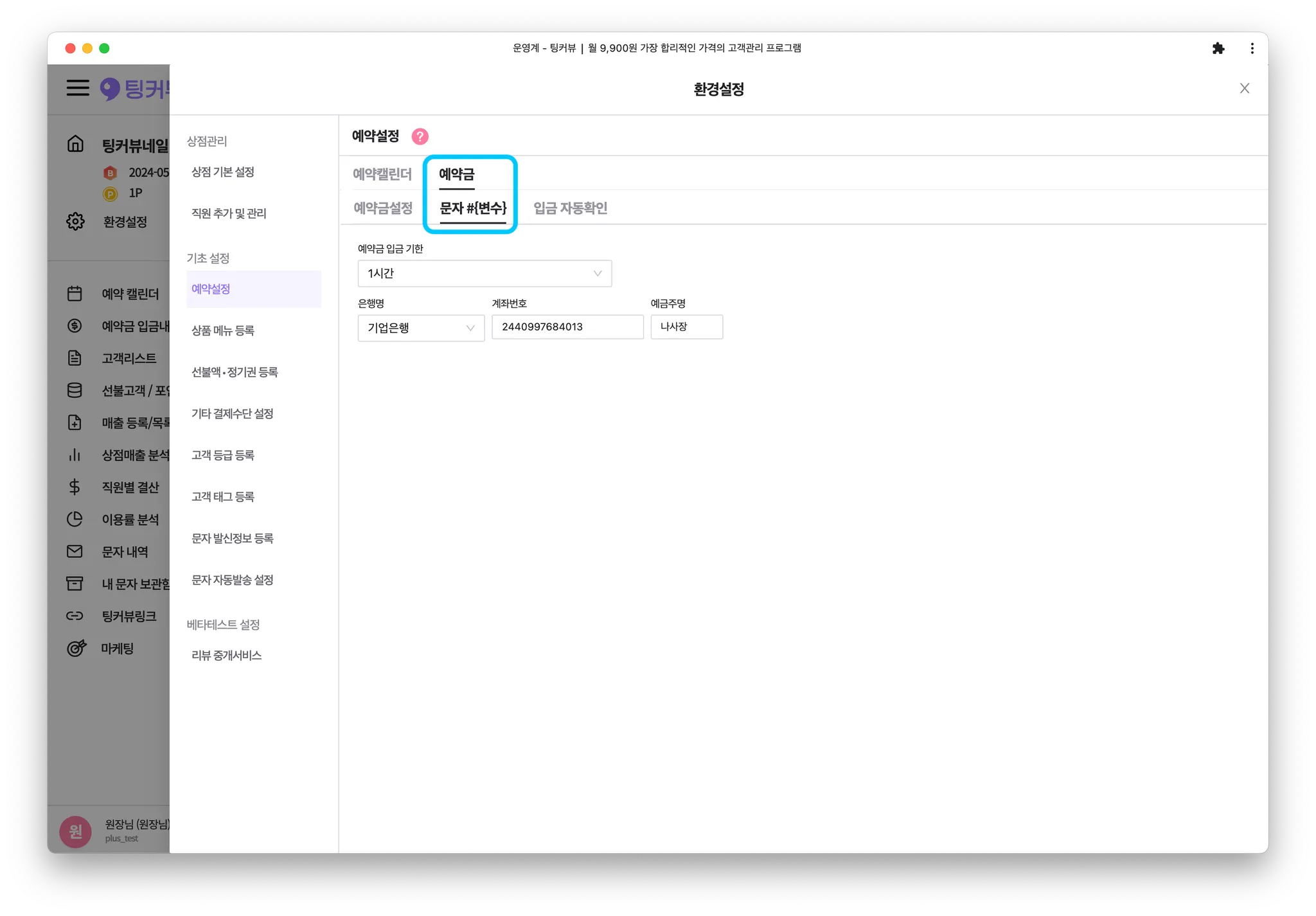
Task: Open the 은행명 기업은행 dropdown
Action: click(421, 328)
